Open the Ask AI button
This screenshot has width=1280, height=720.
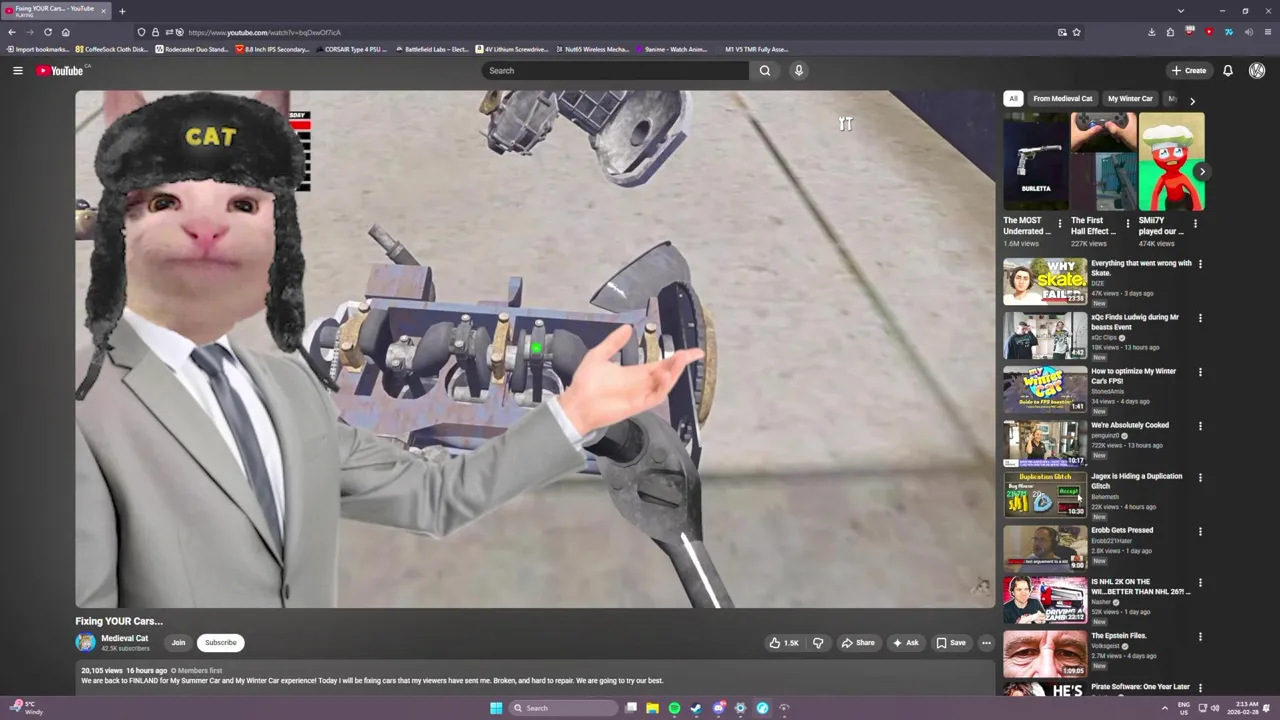pos(905,643)
